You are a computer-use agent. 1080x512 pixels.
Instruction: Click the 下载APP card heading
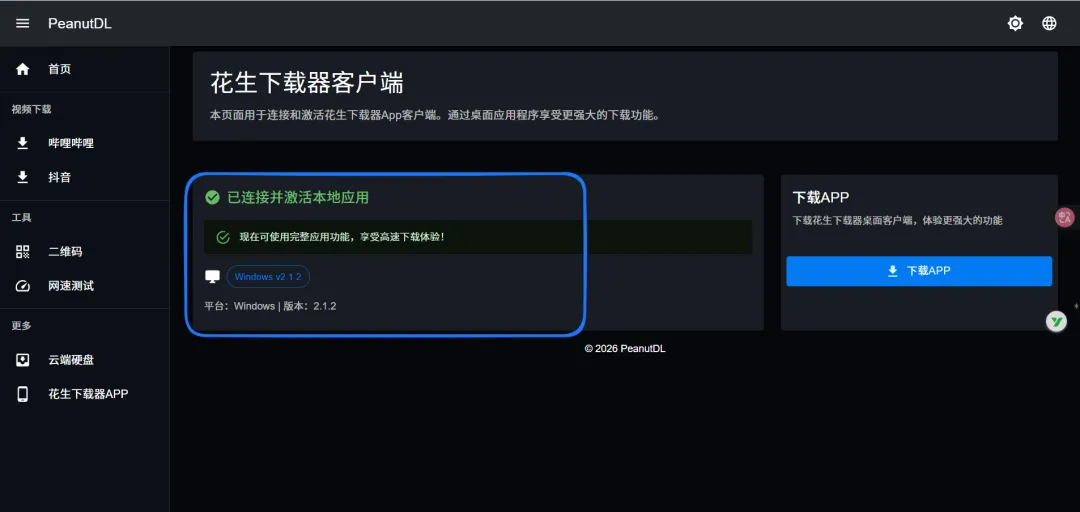tap(821, 198)
